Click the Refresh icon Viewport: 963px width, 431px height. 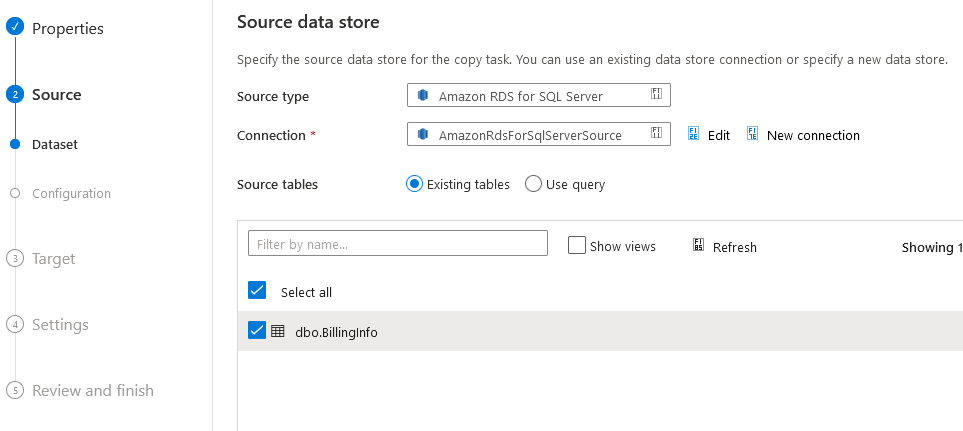tap(698, 246)
